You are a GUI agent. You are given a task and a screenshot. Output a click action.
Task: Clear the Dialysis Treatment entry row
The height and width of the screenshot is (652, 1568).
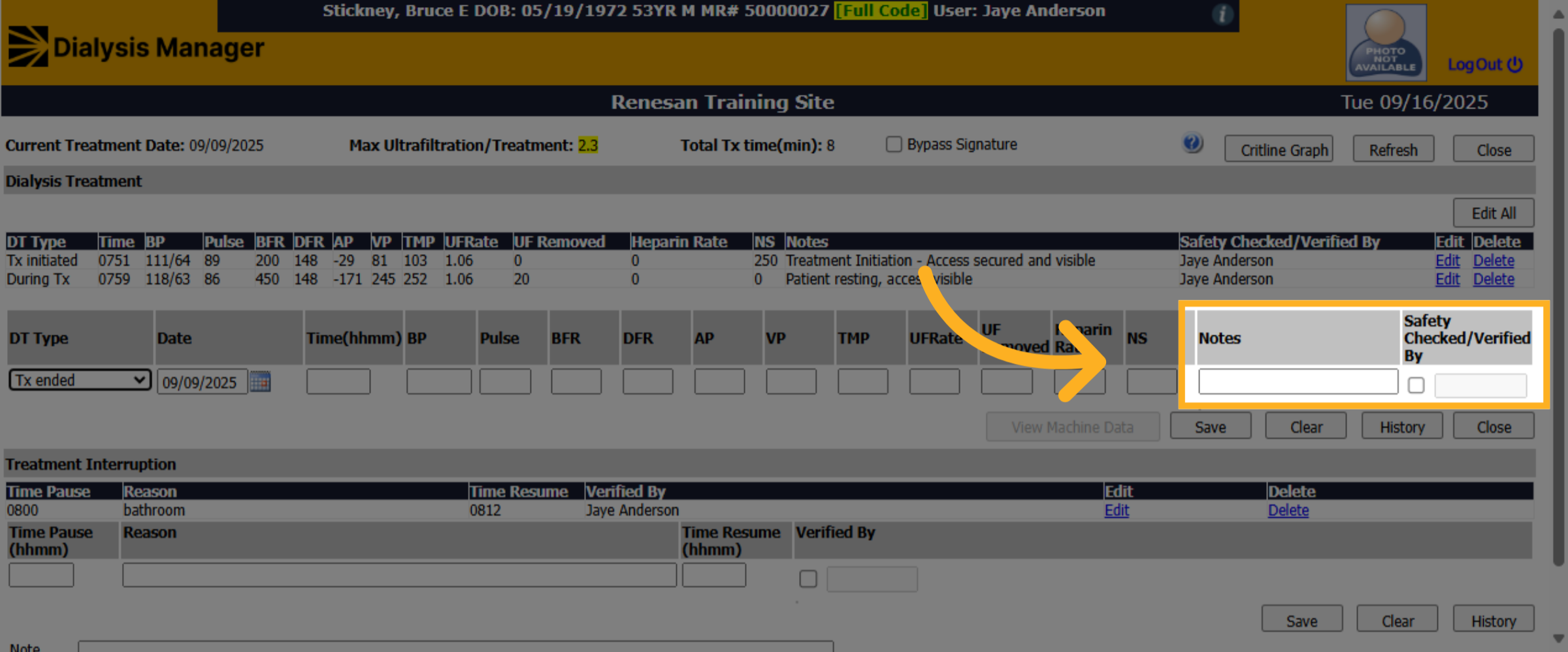coord(1306,427)
